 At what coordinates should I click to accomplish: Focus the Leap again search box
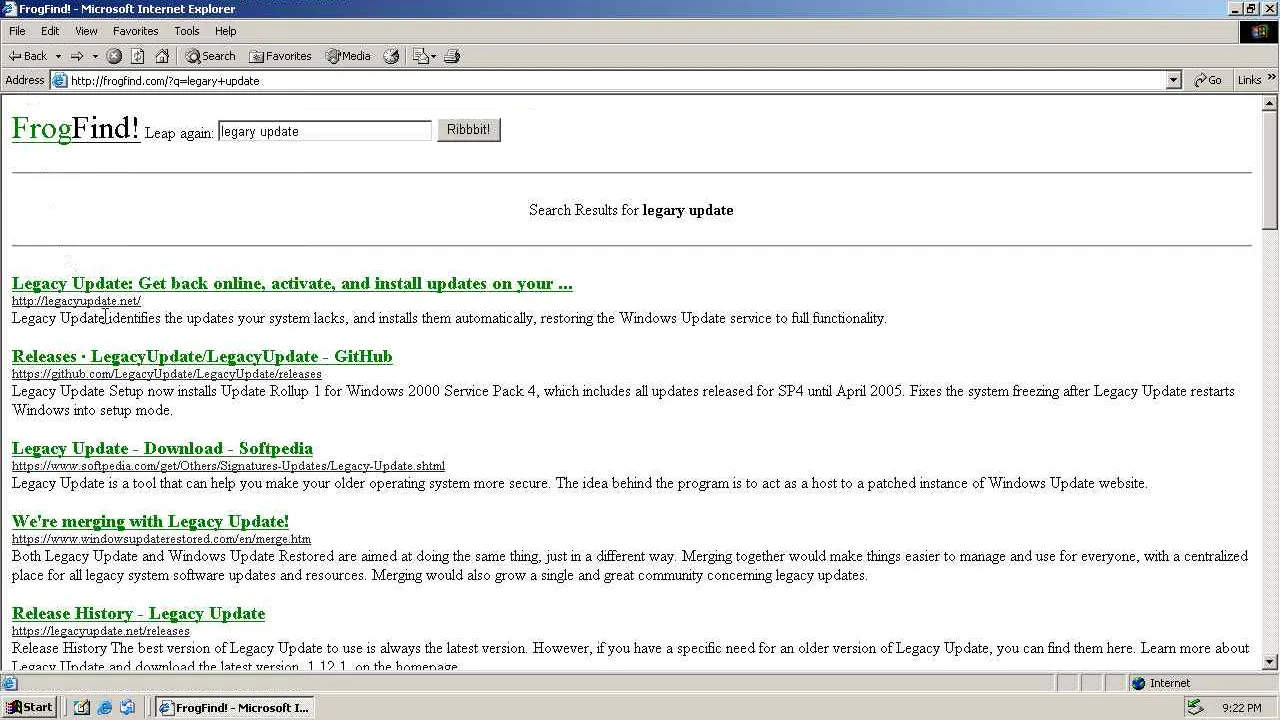(325, 131)
